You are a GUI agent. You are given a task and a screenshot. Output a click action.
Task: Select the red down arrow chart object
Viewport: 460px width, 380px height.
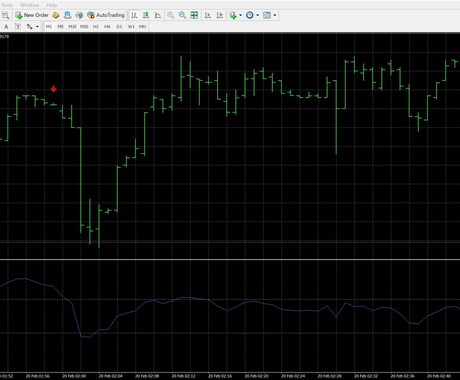[x=53, y=89]
